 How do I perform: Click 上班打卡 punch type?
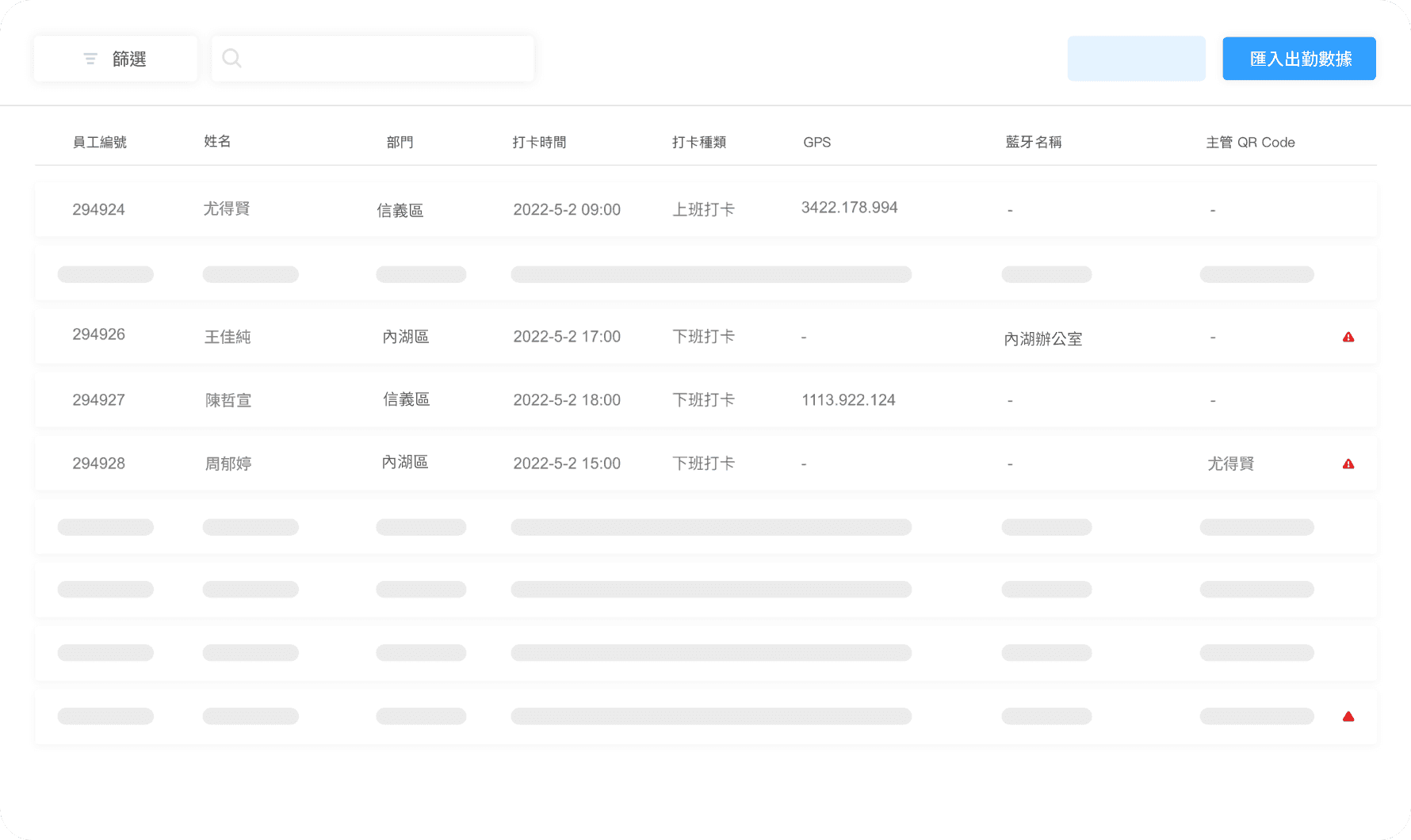tap(704, 210)
